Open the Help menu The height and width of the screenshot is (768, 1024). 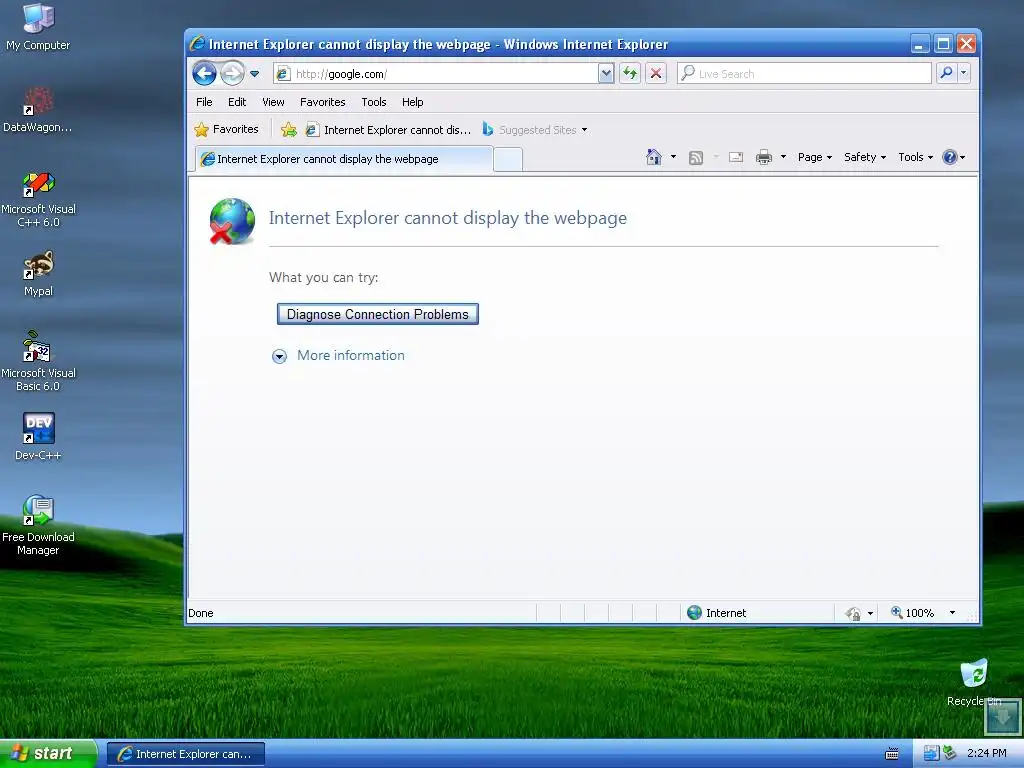[412, 102]
